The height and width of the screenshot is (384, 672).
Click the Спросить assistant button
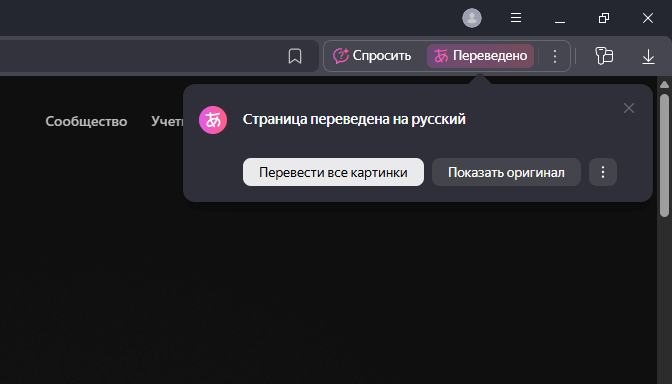point(372,56)
